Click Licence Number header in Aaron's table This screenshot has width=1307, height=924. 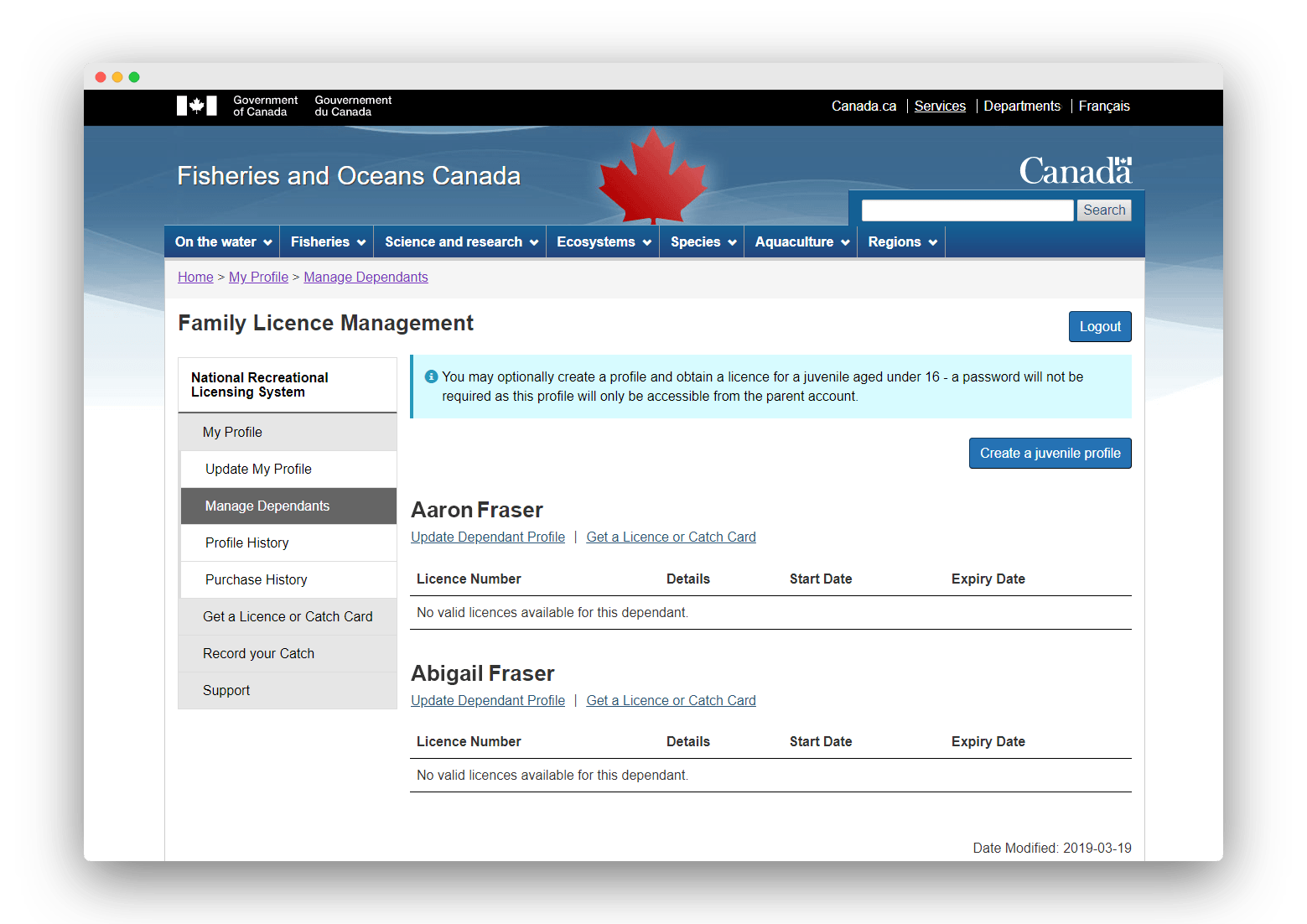469,579
